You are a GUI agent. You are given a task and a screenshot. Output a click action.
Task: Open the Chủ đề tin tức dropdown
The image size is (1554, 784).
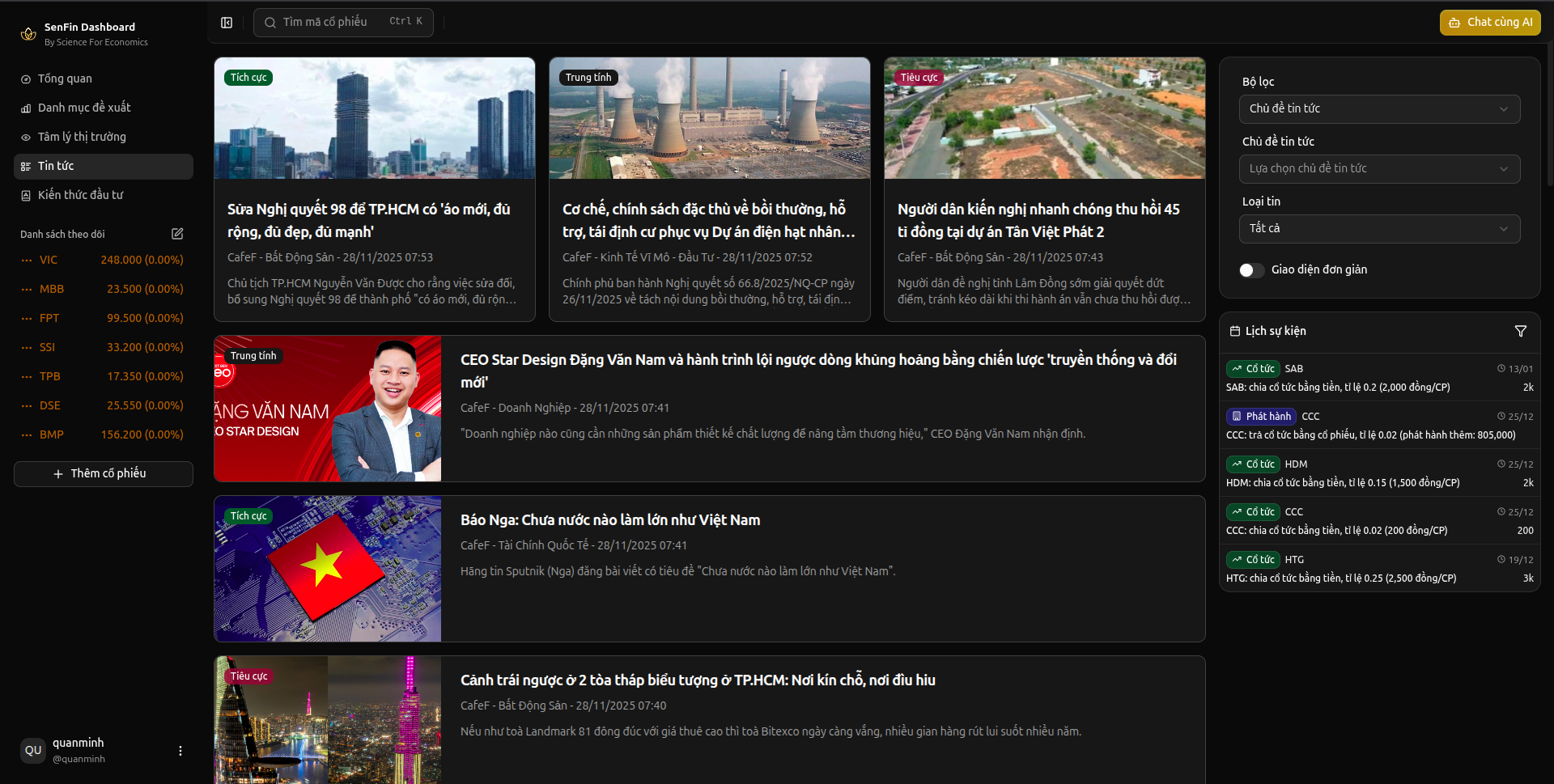click(x=1379, y=109)
